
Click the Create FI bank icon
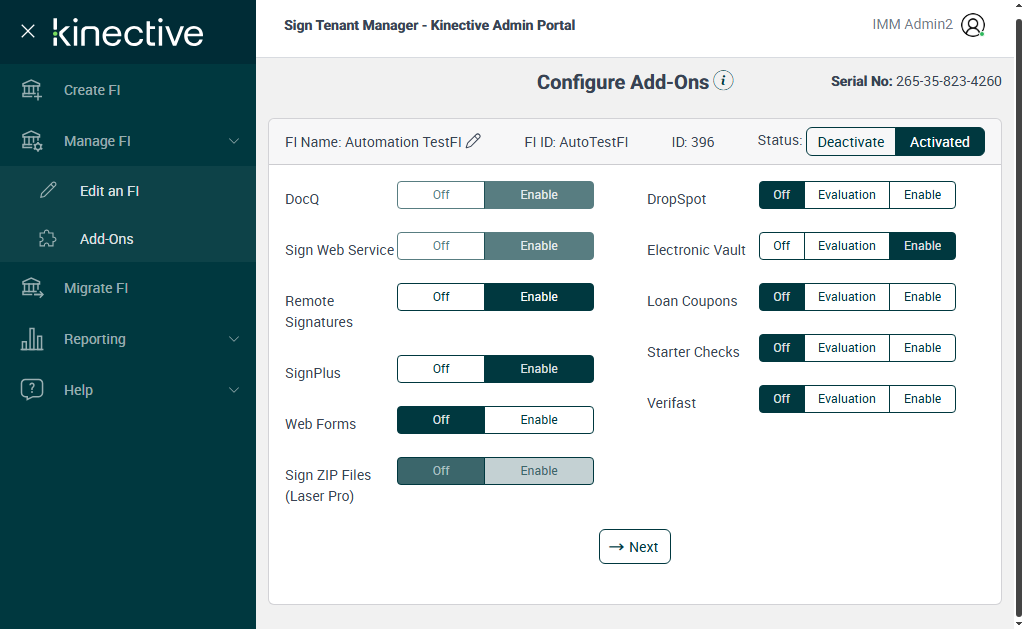tap(31, 89)
